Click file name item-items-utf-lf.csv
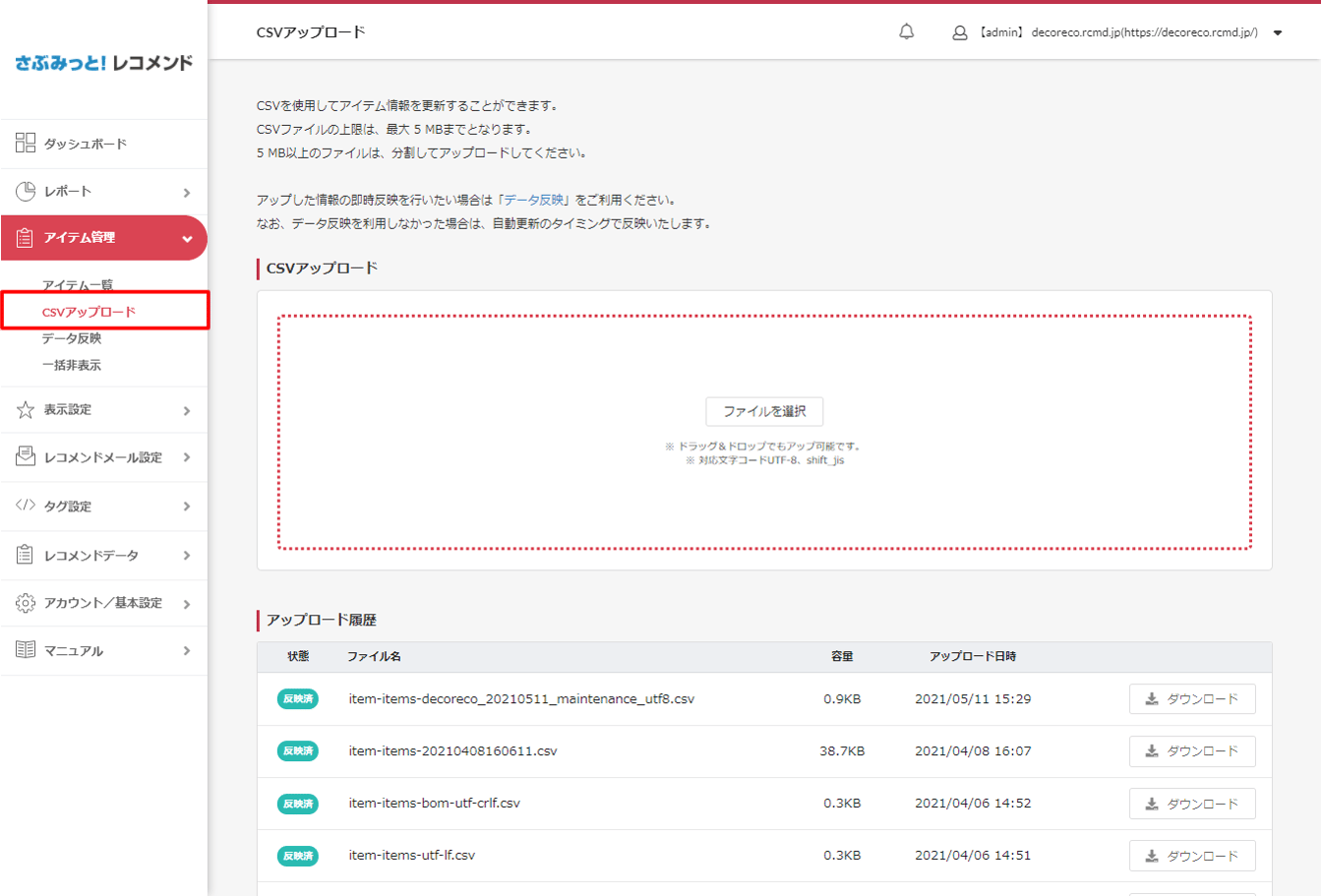1321x896 pixels. (x=412, y=856)
